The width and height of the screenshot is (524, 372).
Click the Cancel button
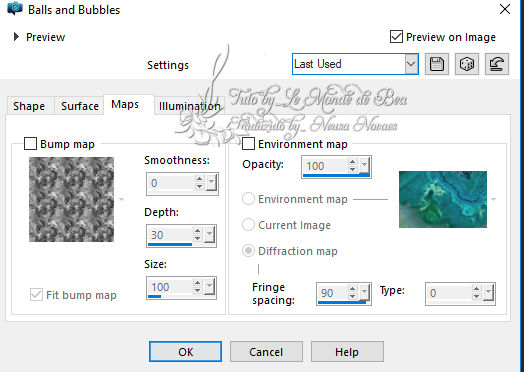point(266,352)
